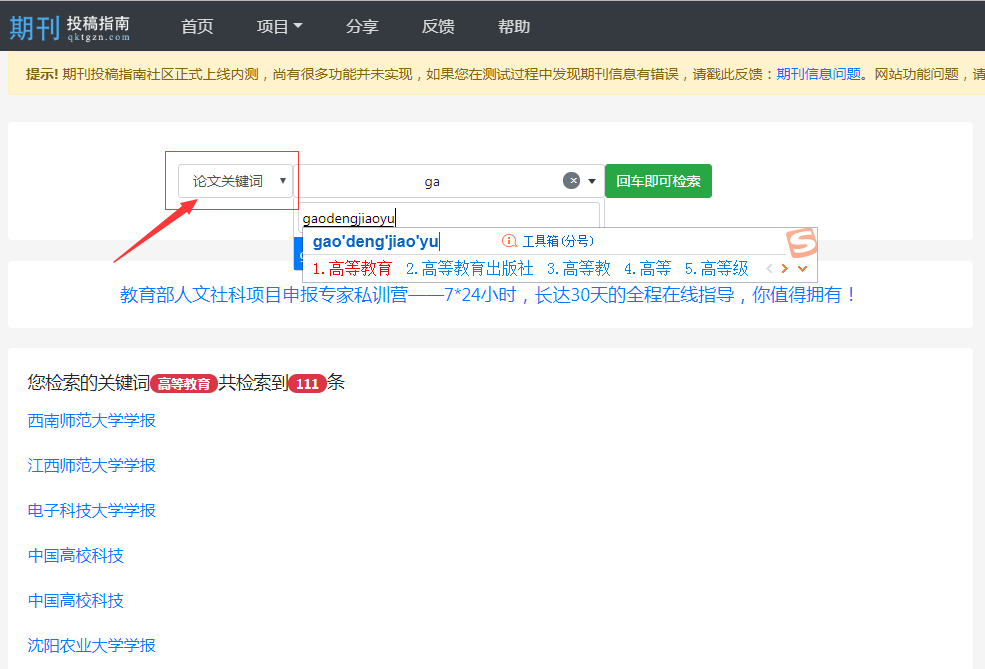Viewport: 985px width, 669px height.
Task: Open the 教育部人文社科项目申报专家私训营 promo link
Action: pos(487,294)
